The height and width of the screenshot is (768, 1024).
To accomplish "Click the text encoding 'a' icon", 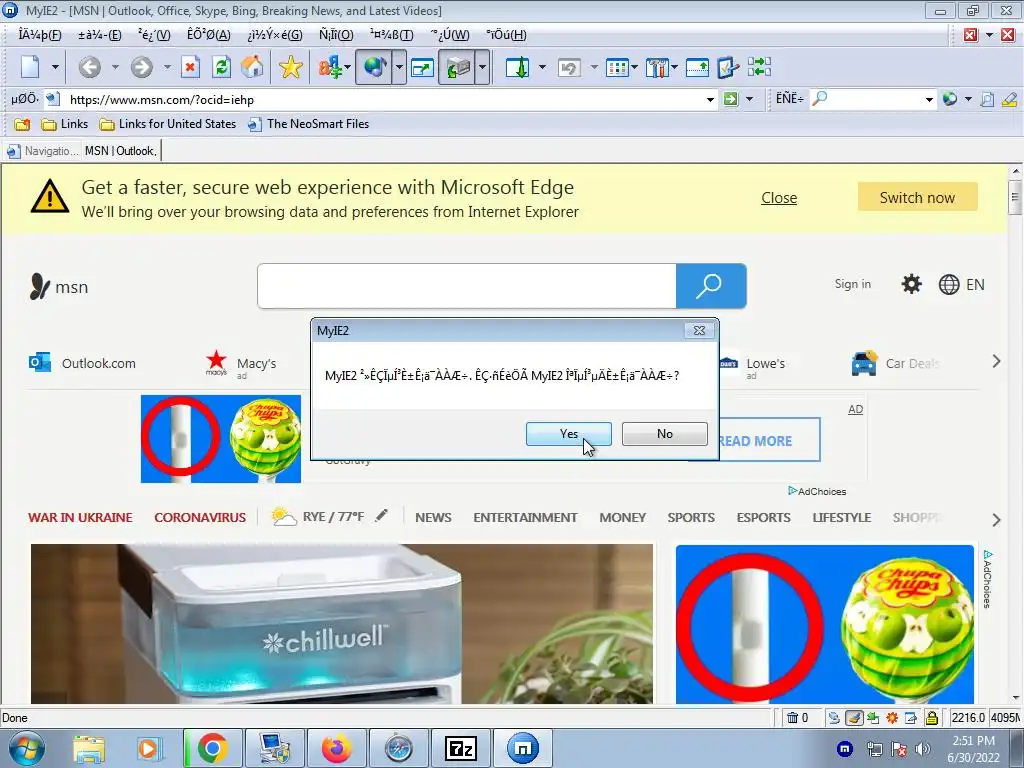I will (330, 67).
